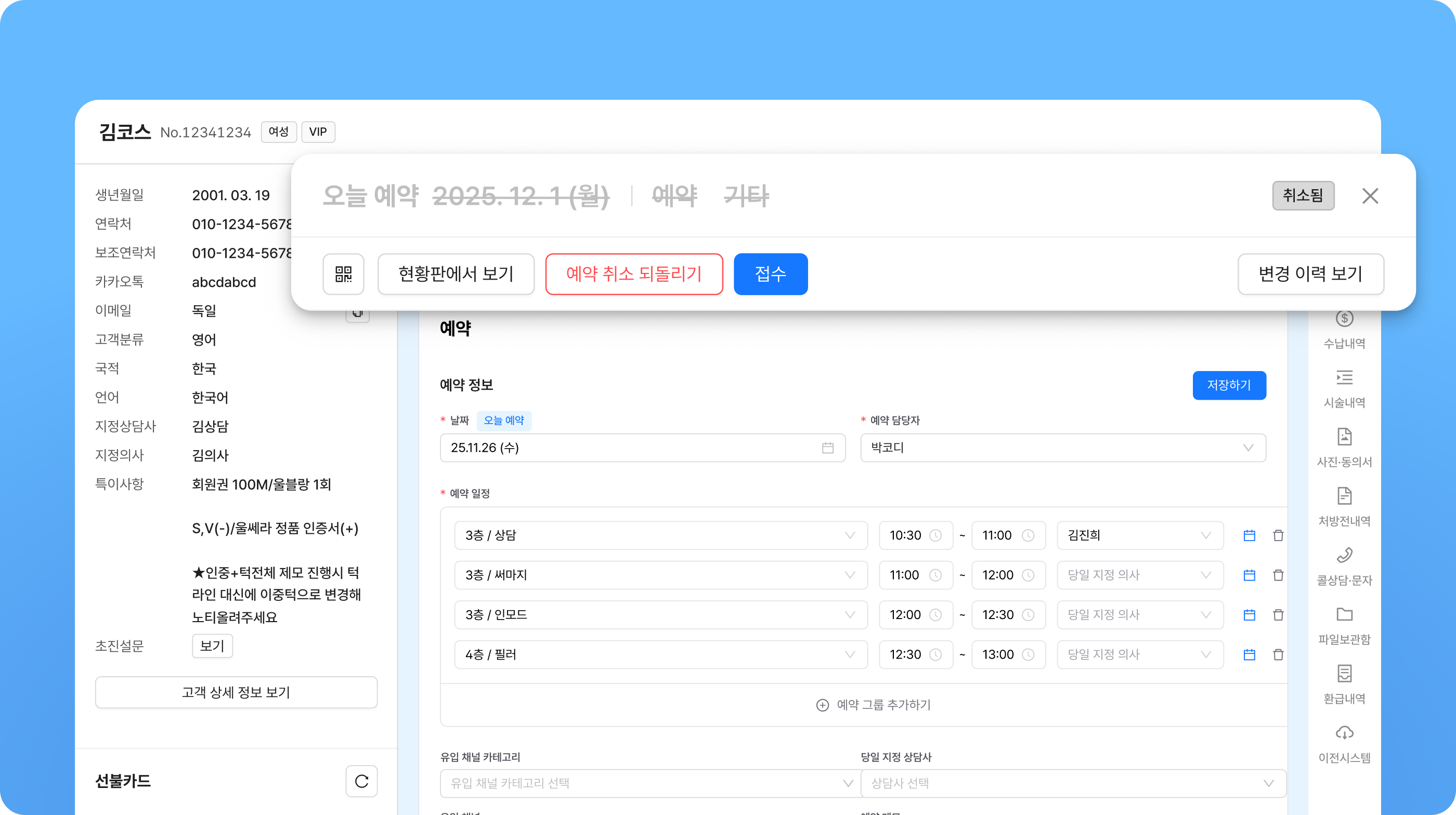Click the 10:30 start time field
Image resolution: width=1456 pixels, height=815 pixels.
[915, 535]
